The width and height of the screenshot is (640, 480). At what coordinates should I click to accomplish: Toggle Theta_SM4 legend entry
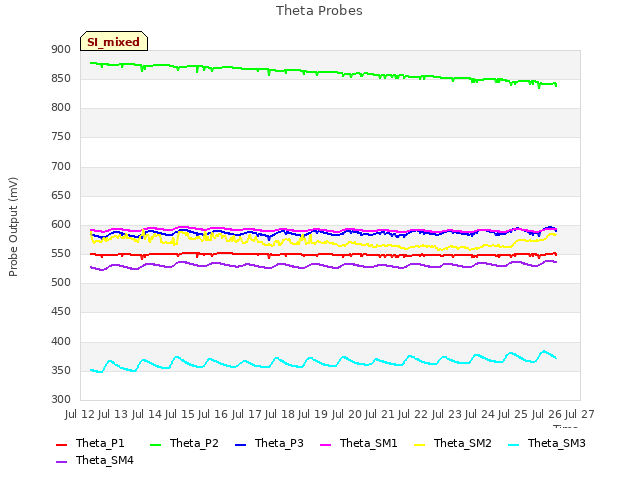(95, 460)
